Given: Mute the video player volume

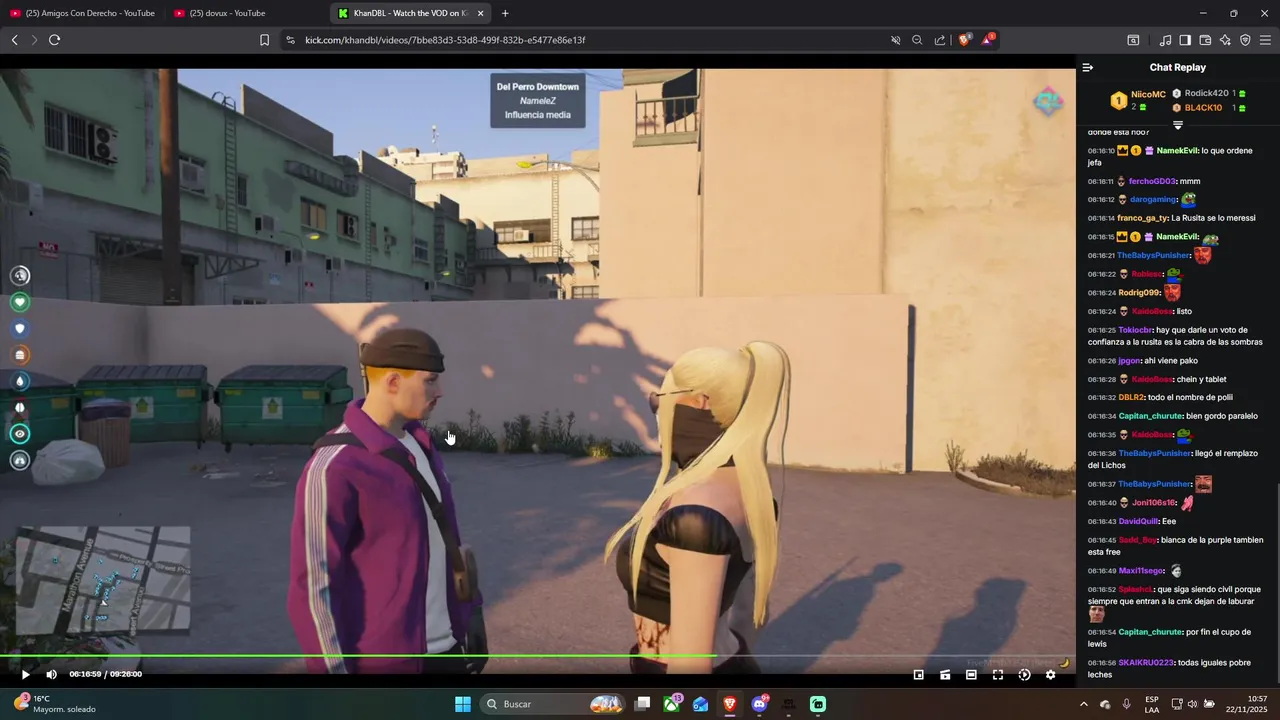Looking at the screenshot, I should pyautogui.click(x=51, y=675).
